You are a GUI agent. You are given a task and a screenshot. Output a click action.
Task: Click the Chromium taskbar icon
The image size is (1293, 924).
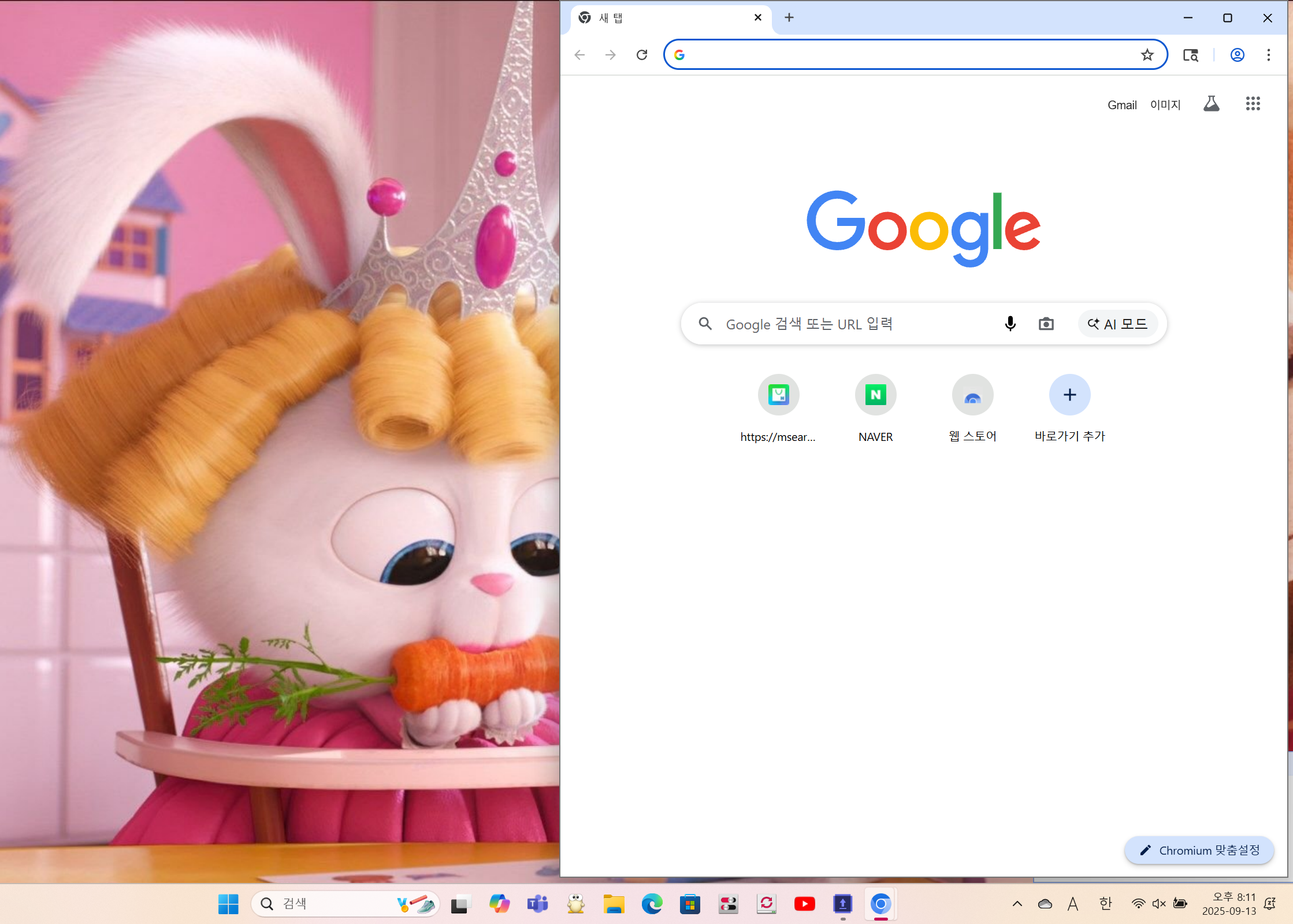click(880, 904)
